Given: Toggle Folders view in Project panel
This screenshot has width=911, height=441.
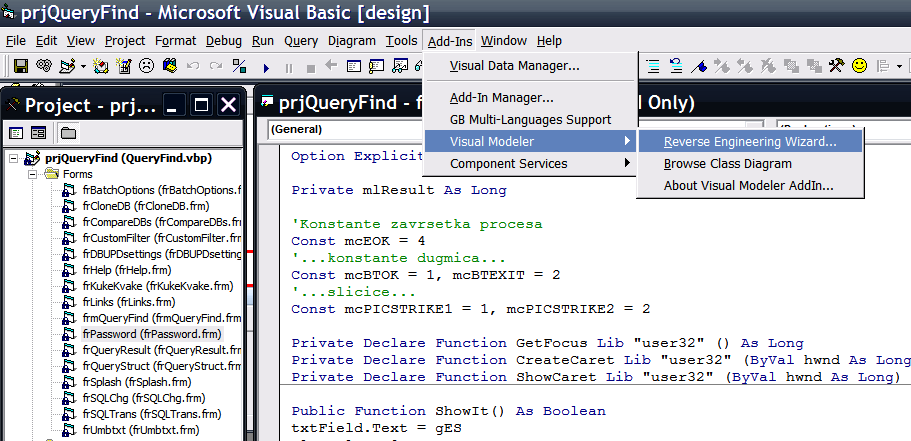Looking at the screenshot, I should coord(67,132).
